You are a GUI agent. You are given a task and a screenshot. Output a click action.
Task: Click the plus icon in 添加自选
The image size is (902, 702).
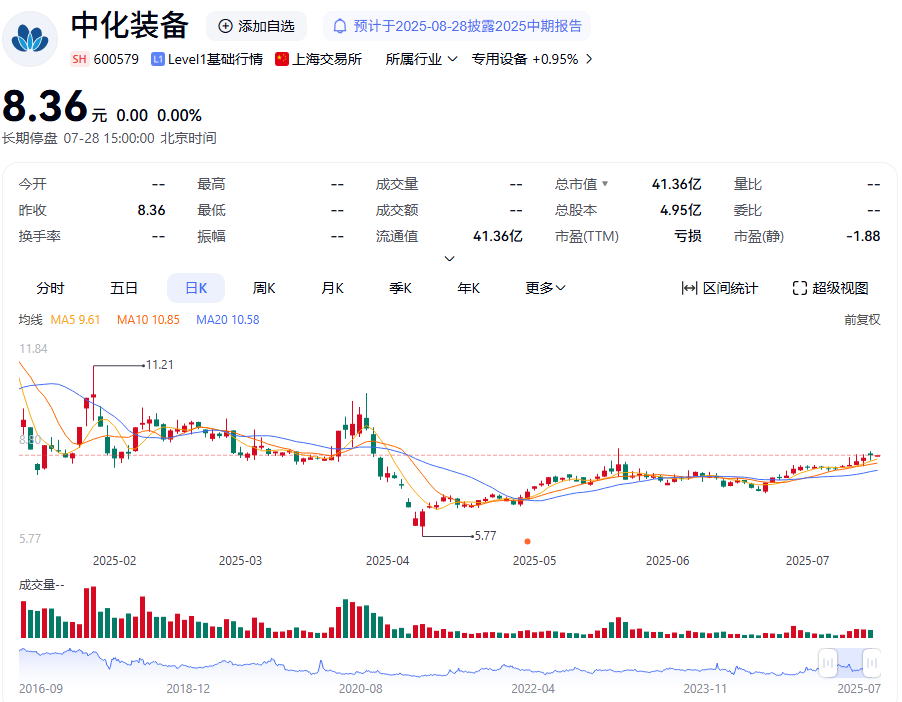coord(226,26)
